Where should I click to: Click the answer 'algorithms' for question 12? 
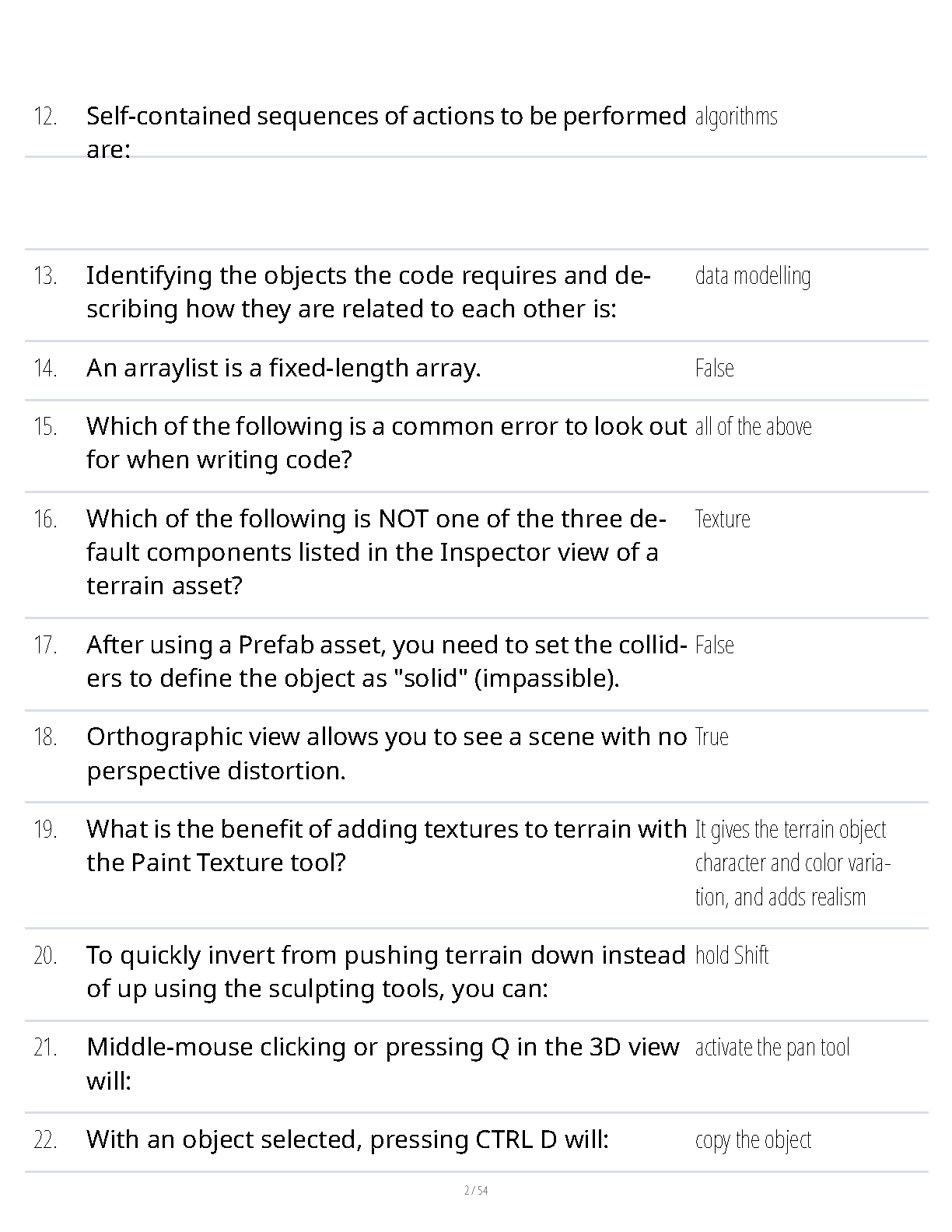[x=736, y=117]
